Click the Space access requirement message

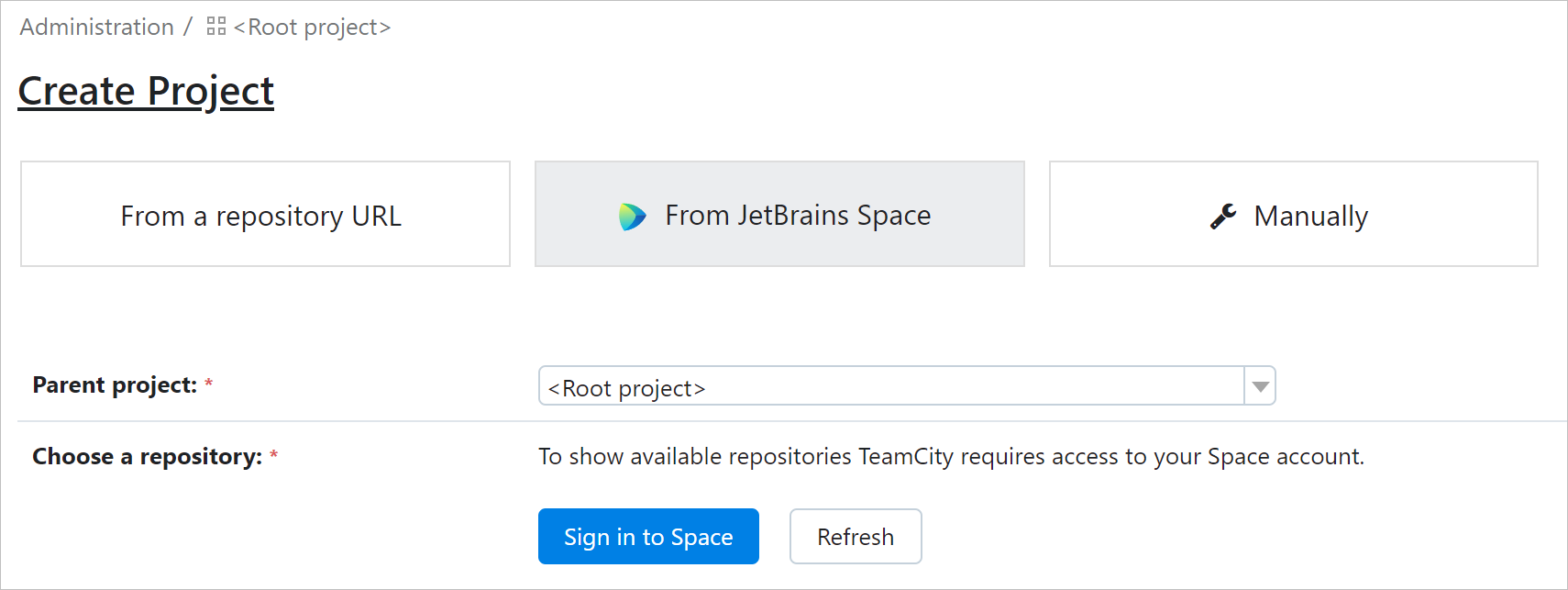(951, 456)
